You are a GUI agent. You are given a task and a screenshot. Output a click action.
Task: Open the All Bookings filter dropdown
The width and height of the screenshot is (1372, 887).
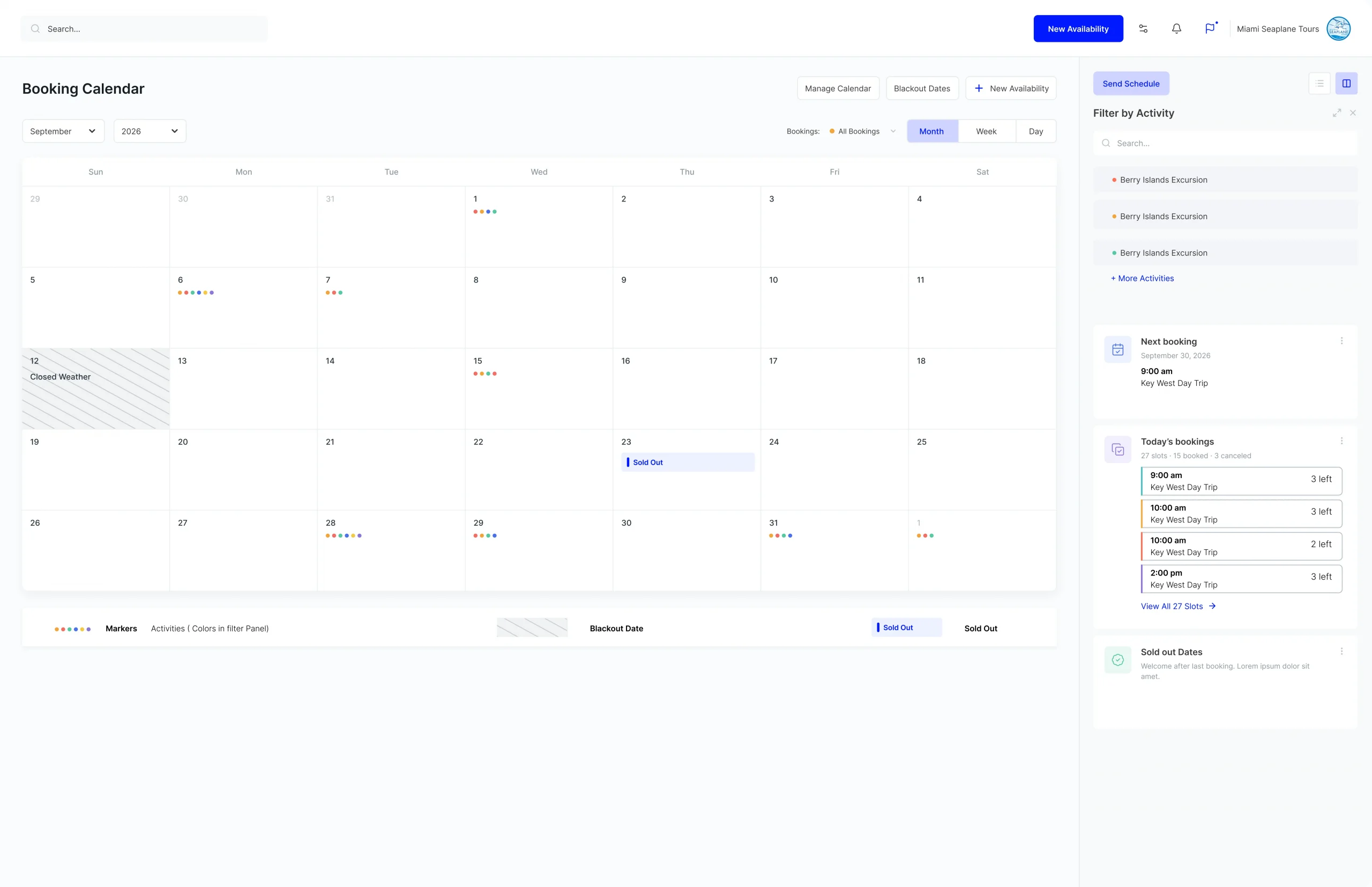[x=862, y=131]
